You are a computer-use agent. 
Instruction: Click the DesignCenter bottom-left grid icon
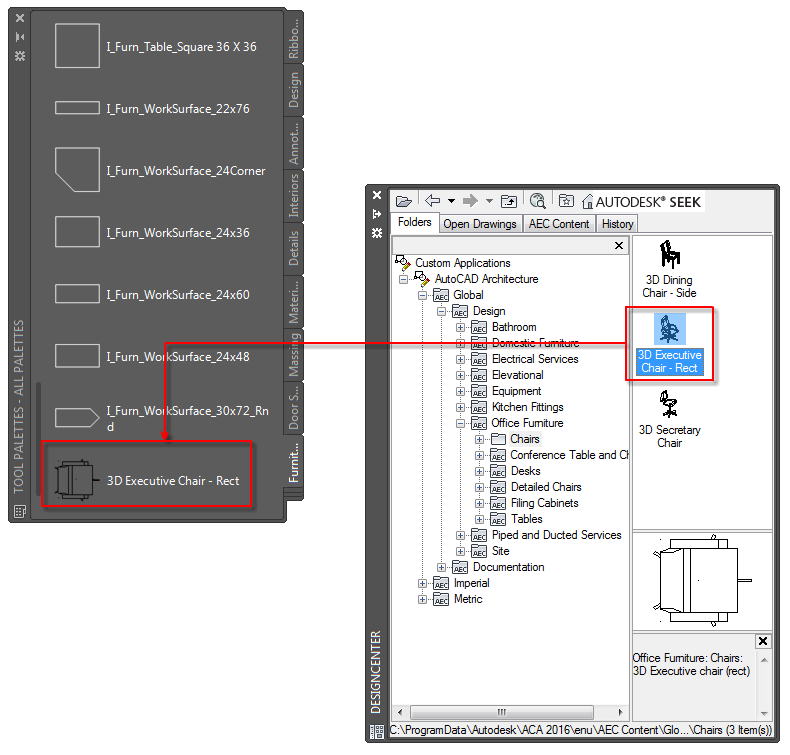pyautogui.click(x=376, y=731)
